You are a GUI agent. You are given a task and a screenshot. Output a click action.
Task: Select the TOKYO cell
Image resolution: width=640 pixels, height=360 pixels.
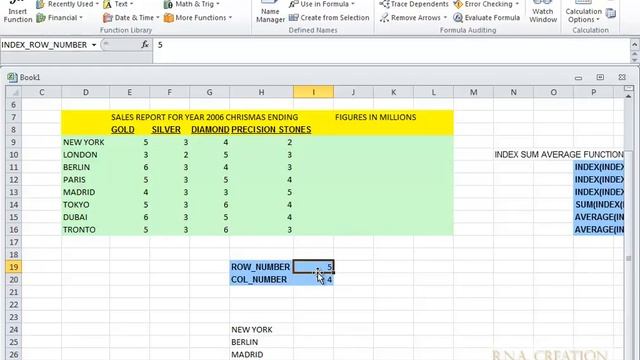pos(86,204)
